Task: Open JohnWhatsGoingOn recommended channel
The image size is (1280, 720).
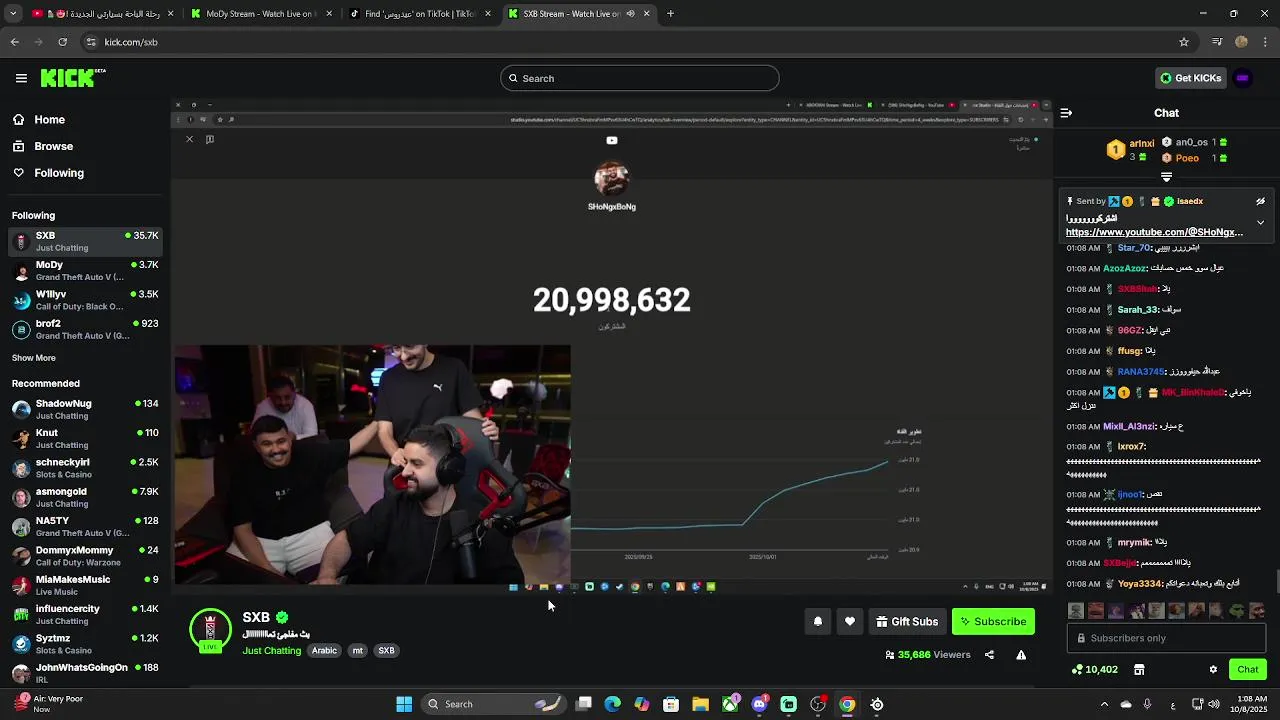Action: point(85,673)
